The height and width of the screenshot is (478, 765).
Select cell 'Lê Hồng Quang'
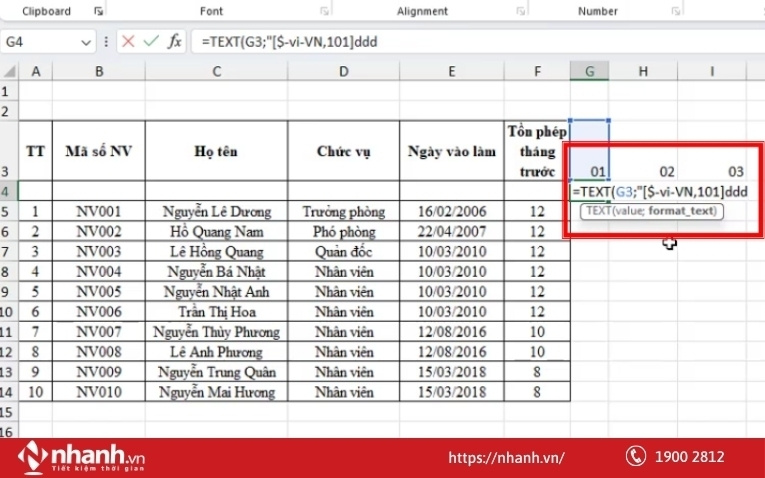coord(217,252)
